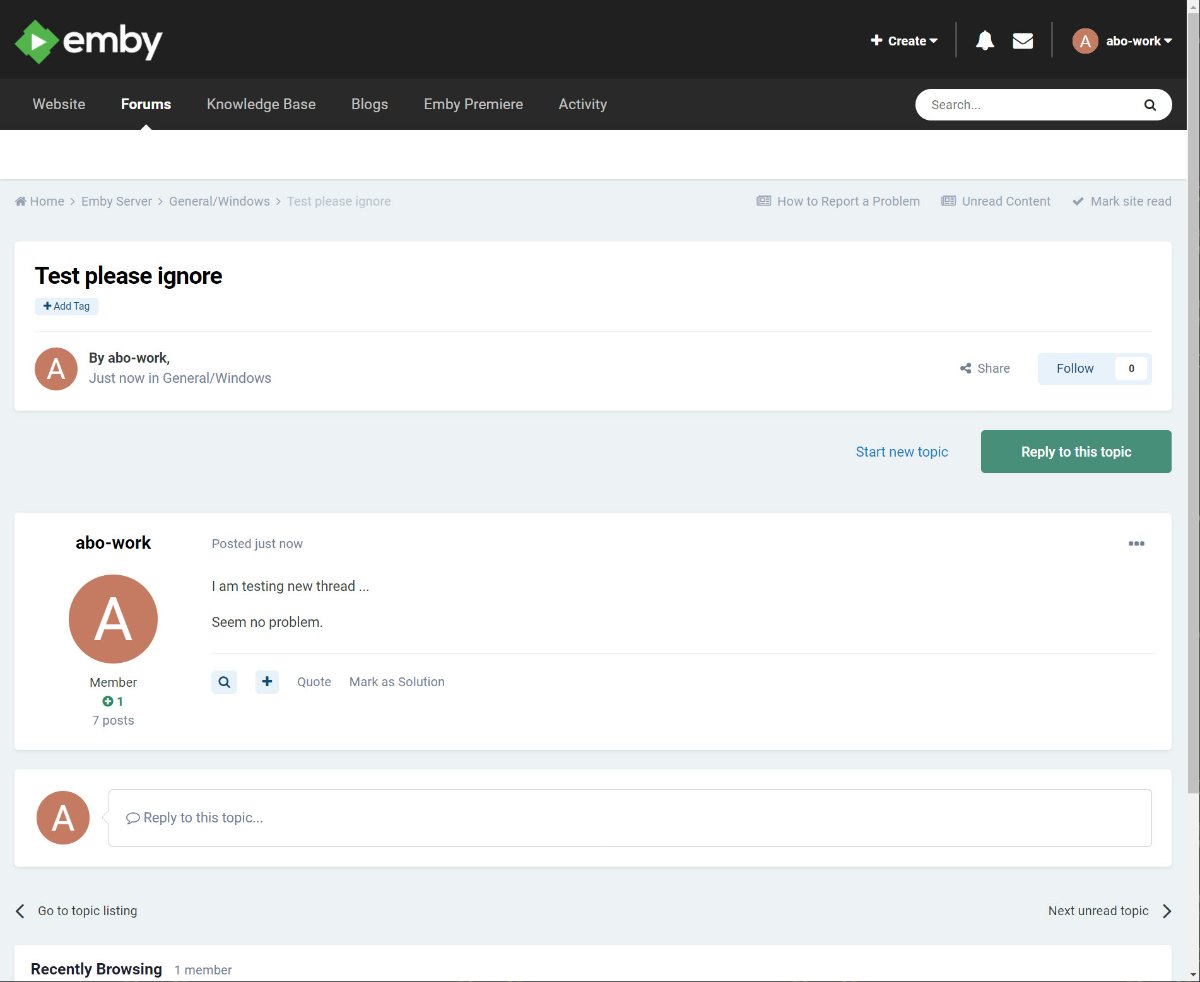Switch to the Knowledge Base tab
Image resolution: width=1200 pixels, height=982 pixels.
[261, 104]
